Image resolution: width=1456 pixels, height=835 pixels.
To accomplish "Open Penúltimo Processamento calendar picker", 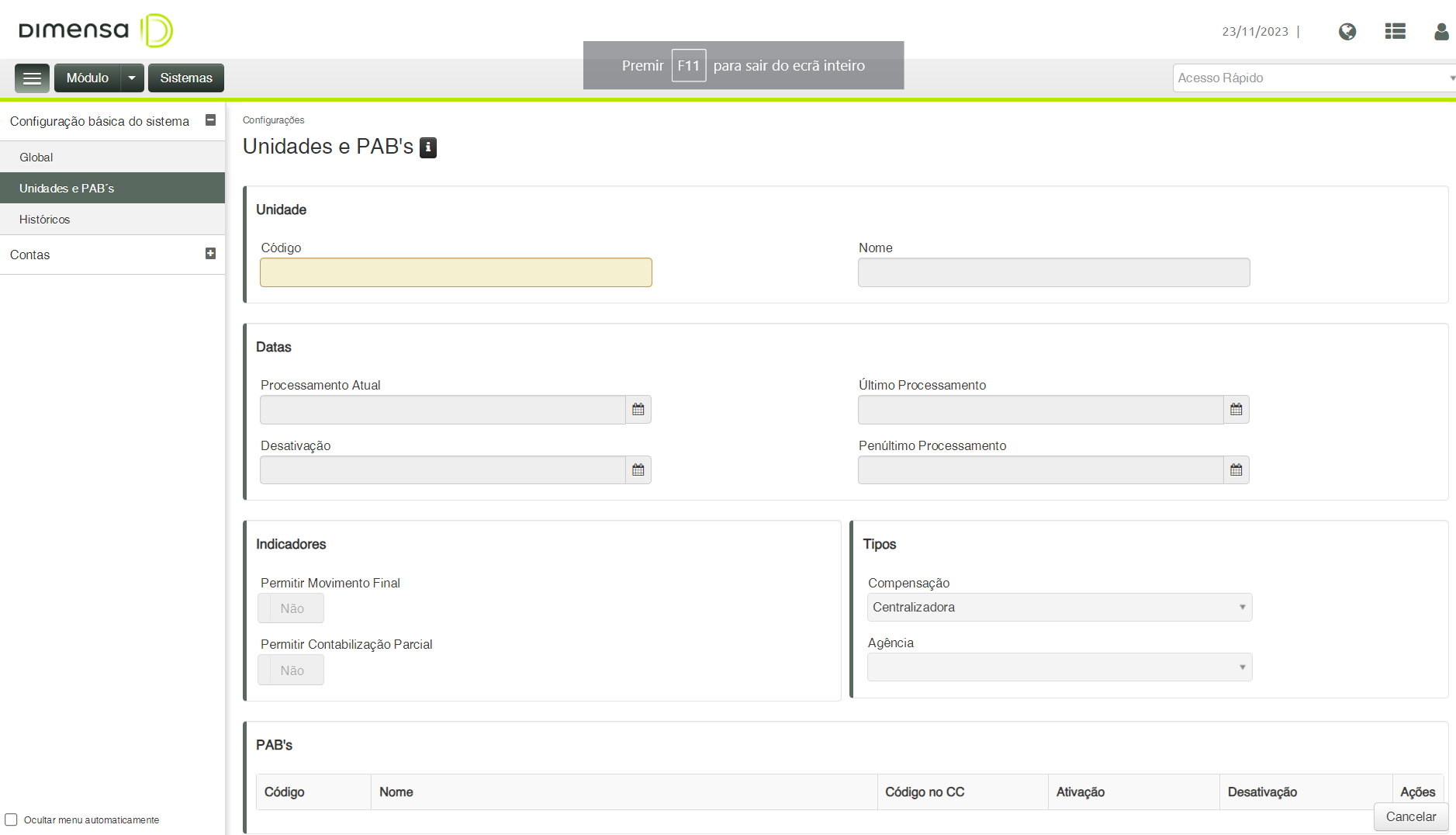I will tap(1236, 470).
